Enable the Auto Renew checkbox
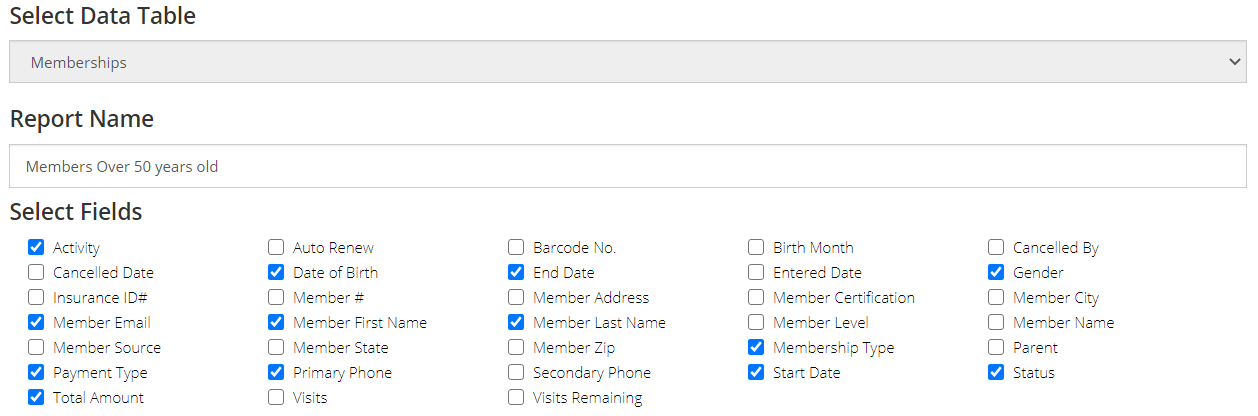Screen dimensions: 1258x416 [276, 247]
